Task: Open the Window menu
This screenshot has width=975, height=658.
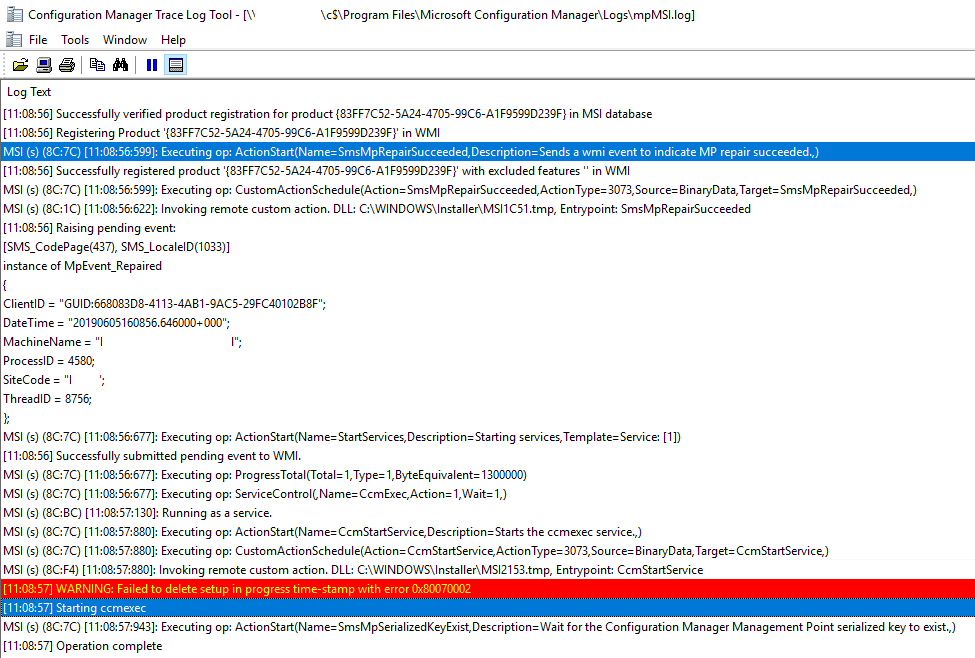Action: point(125,40)
